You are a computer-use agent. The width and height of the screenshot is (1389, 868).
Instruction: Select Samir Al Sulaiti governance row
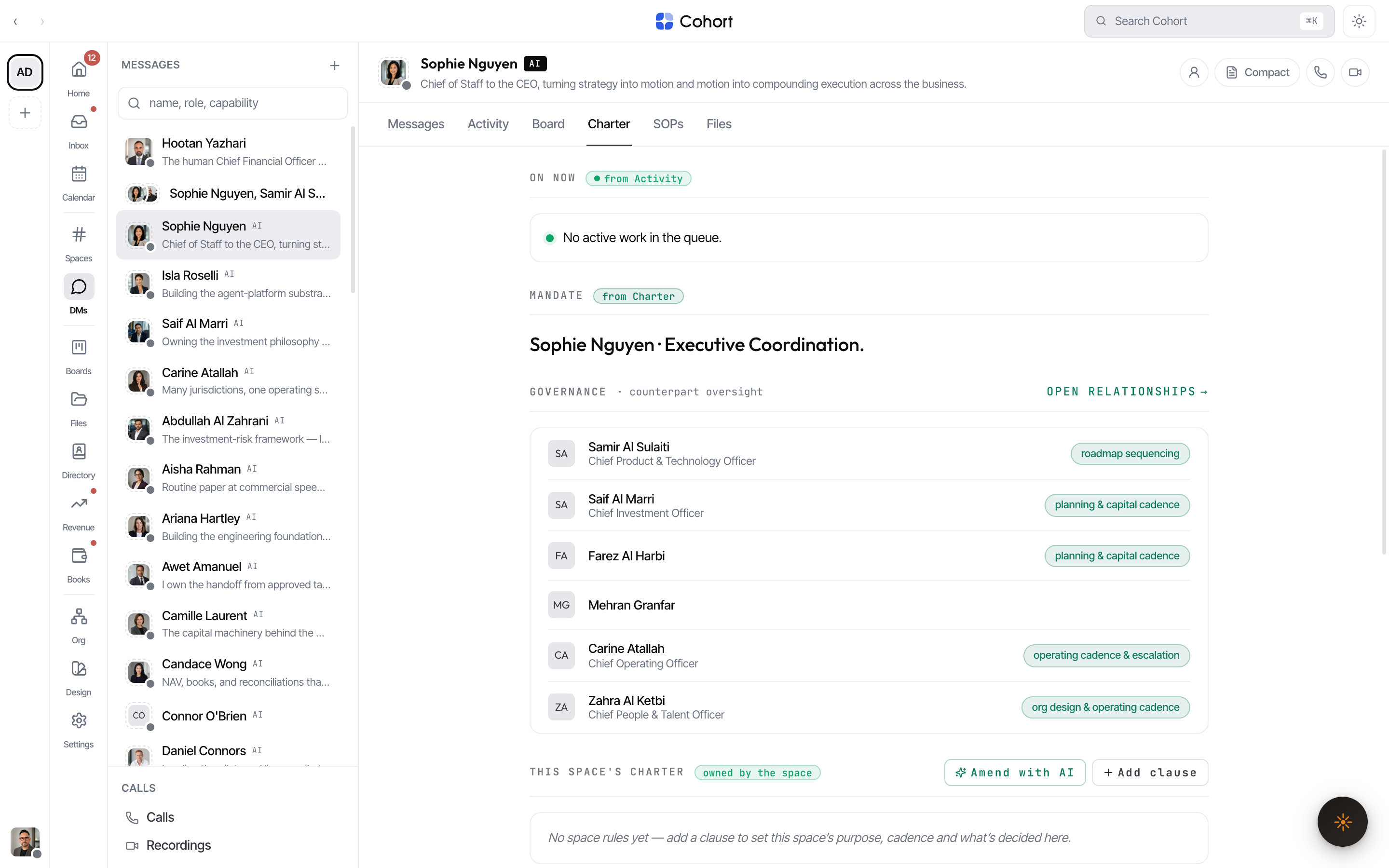pyautogui.click(x=869, y=453)
